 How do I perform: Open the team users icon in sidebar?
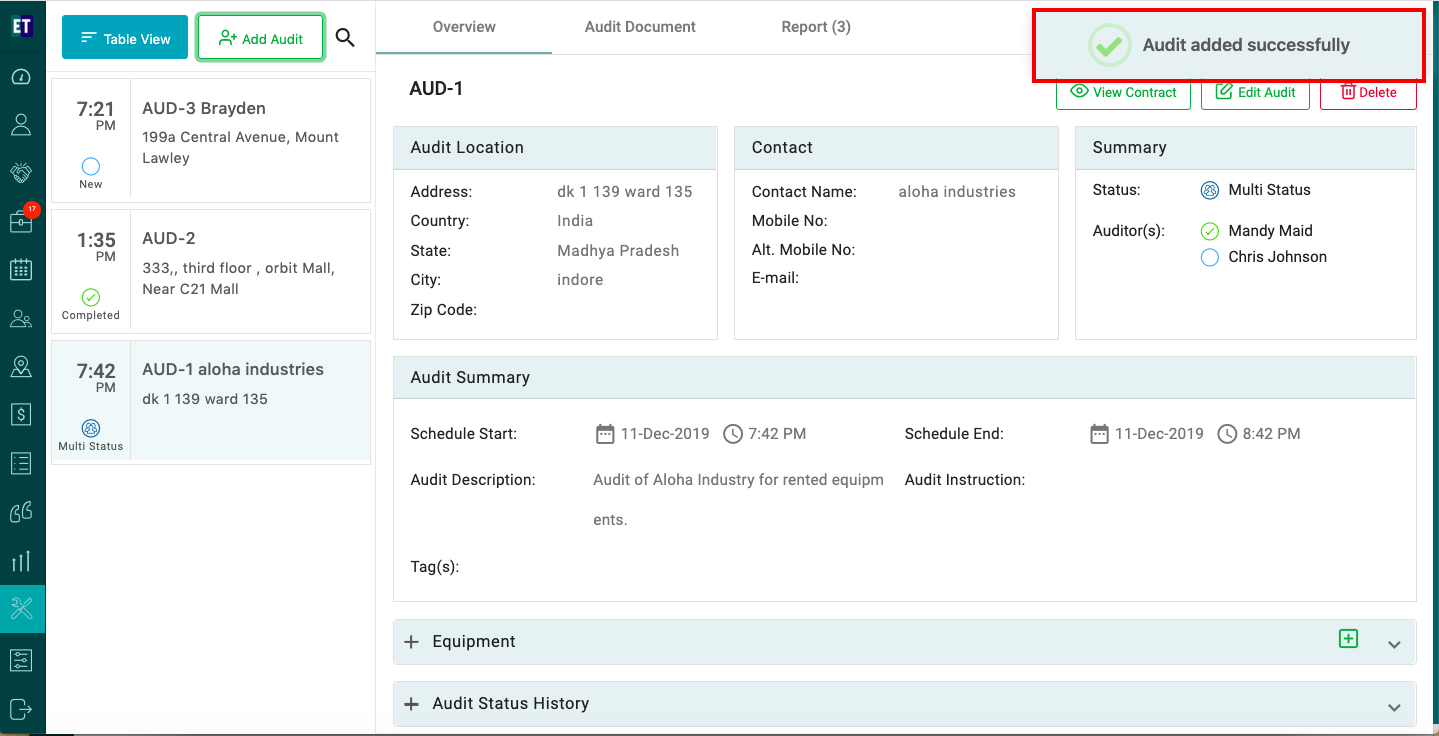click(21, 318)
